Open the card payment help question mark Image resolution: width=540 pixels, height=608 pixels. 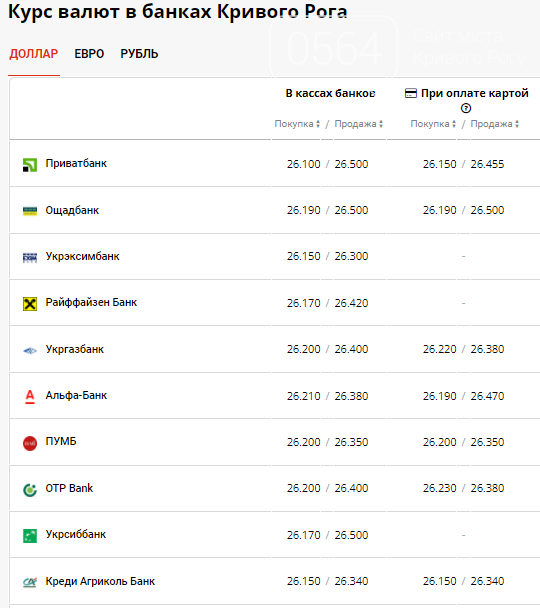tap(466, 108)
